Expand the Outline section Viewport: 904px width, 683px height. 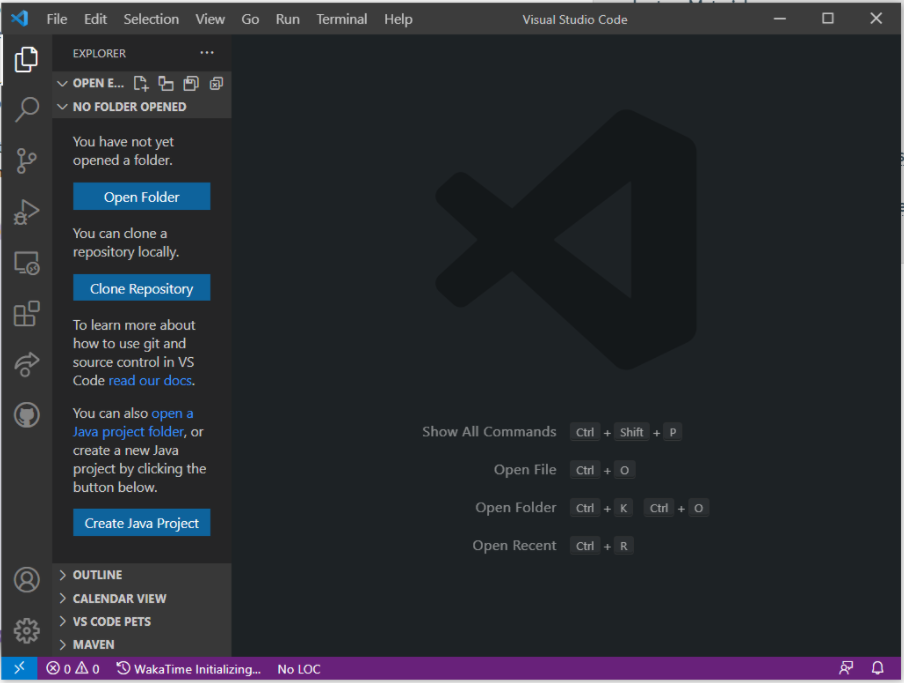point(97,575)
